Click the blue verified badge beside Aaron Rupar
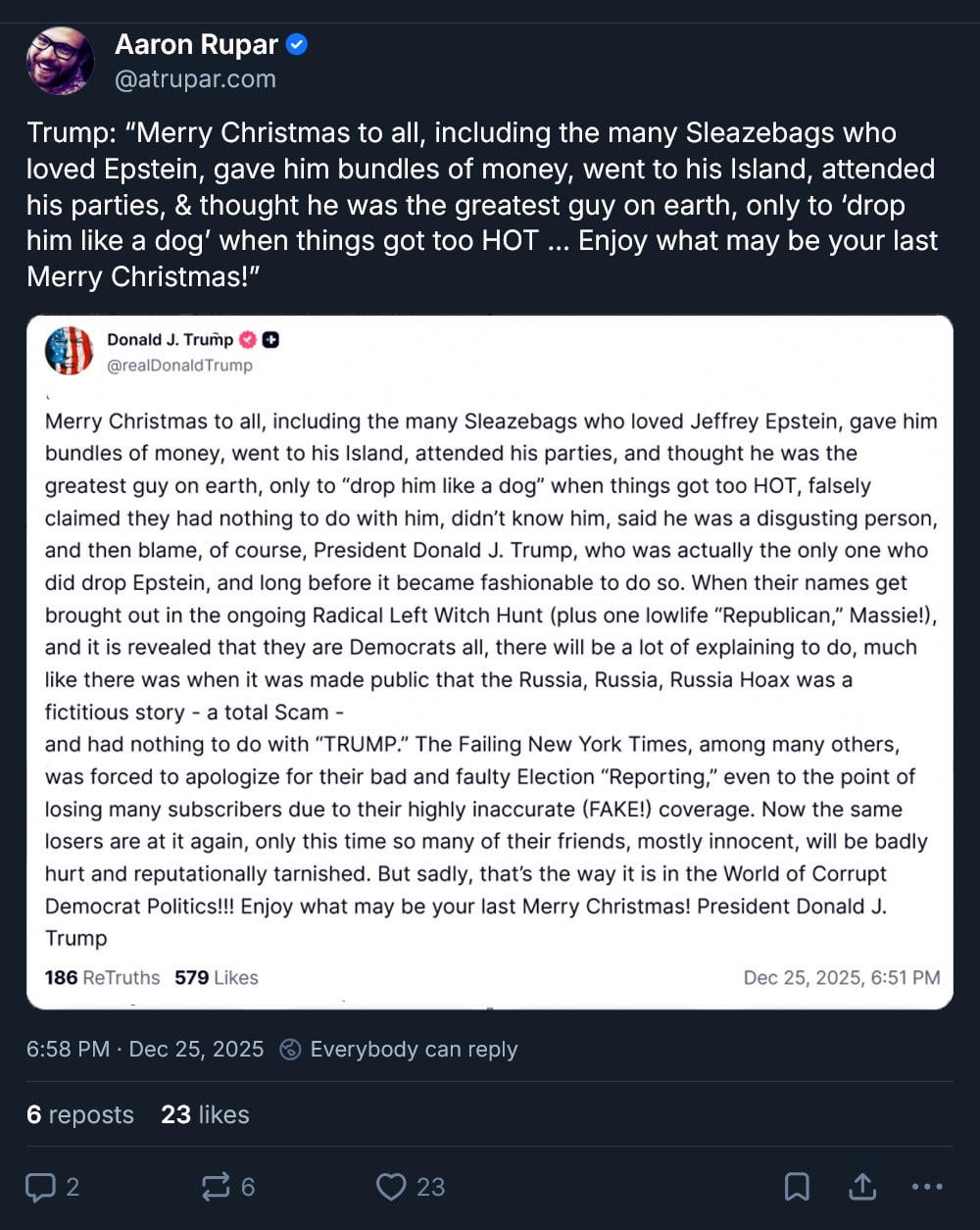The height and width of the screenshot is (1230, 980). click(297, 44)
